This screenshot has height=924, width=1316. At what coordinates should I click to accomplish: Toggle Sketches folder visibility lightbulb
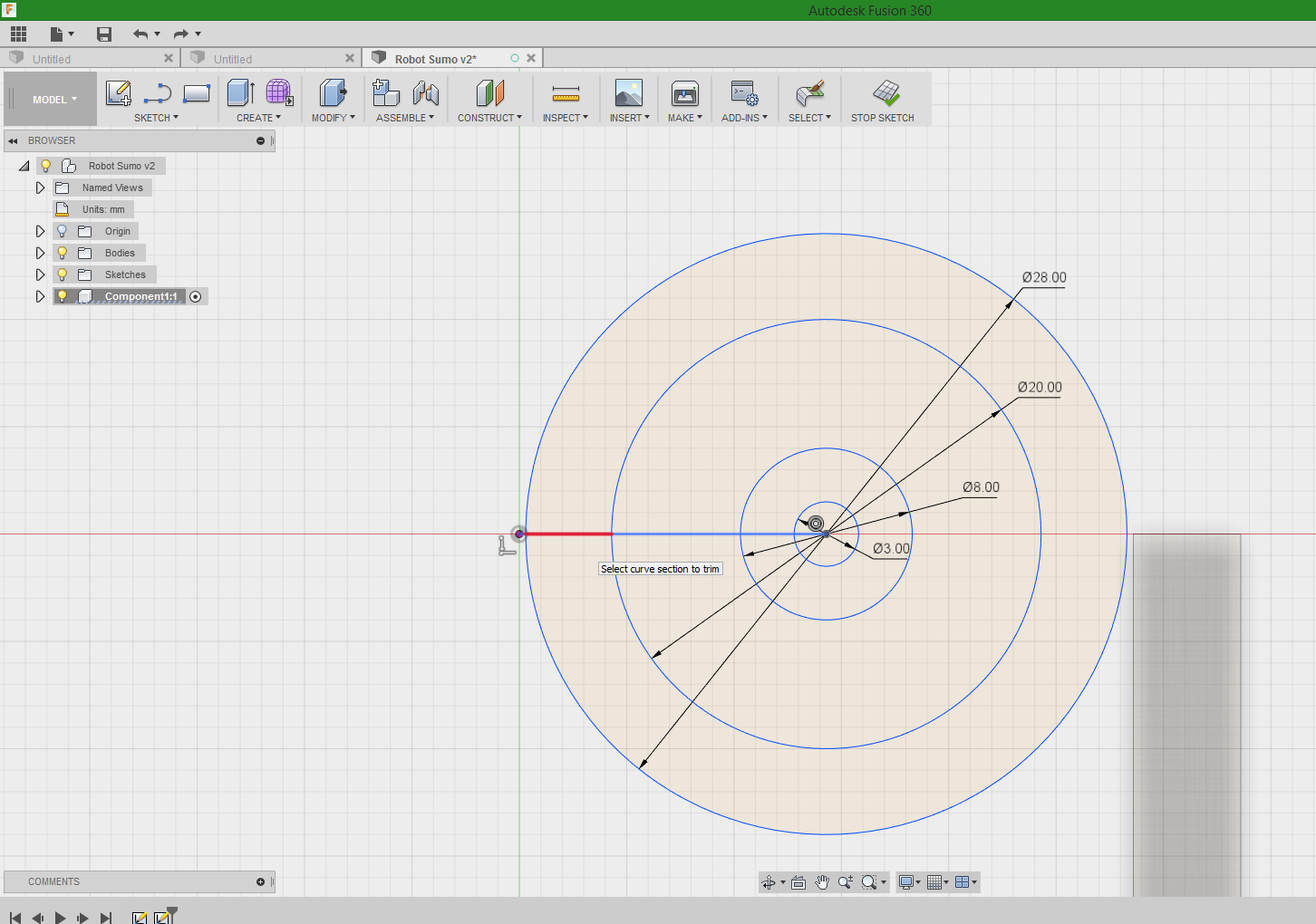(x=63, y=274)
